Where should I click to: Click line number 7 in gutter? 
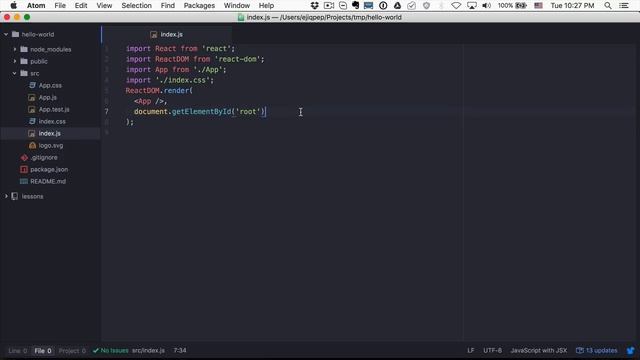[107, 111]
